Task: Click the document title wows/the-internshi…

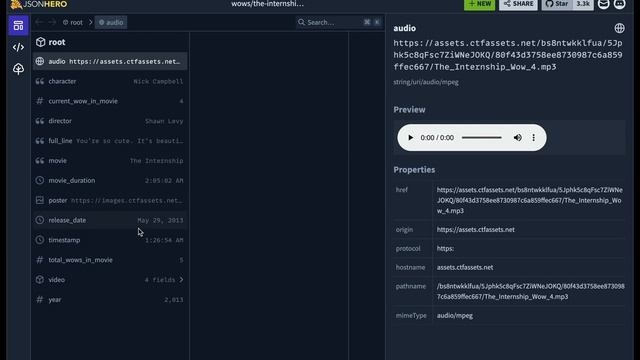Action: [x=267, y=4]
